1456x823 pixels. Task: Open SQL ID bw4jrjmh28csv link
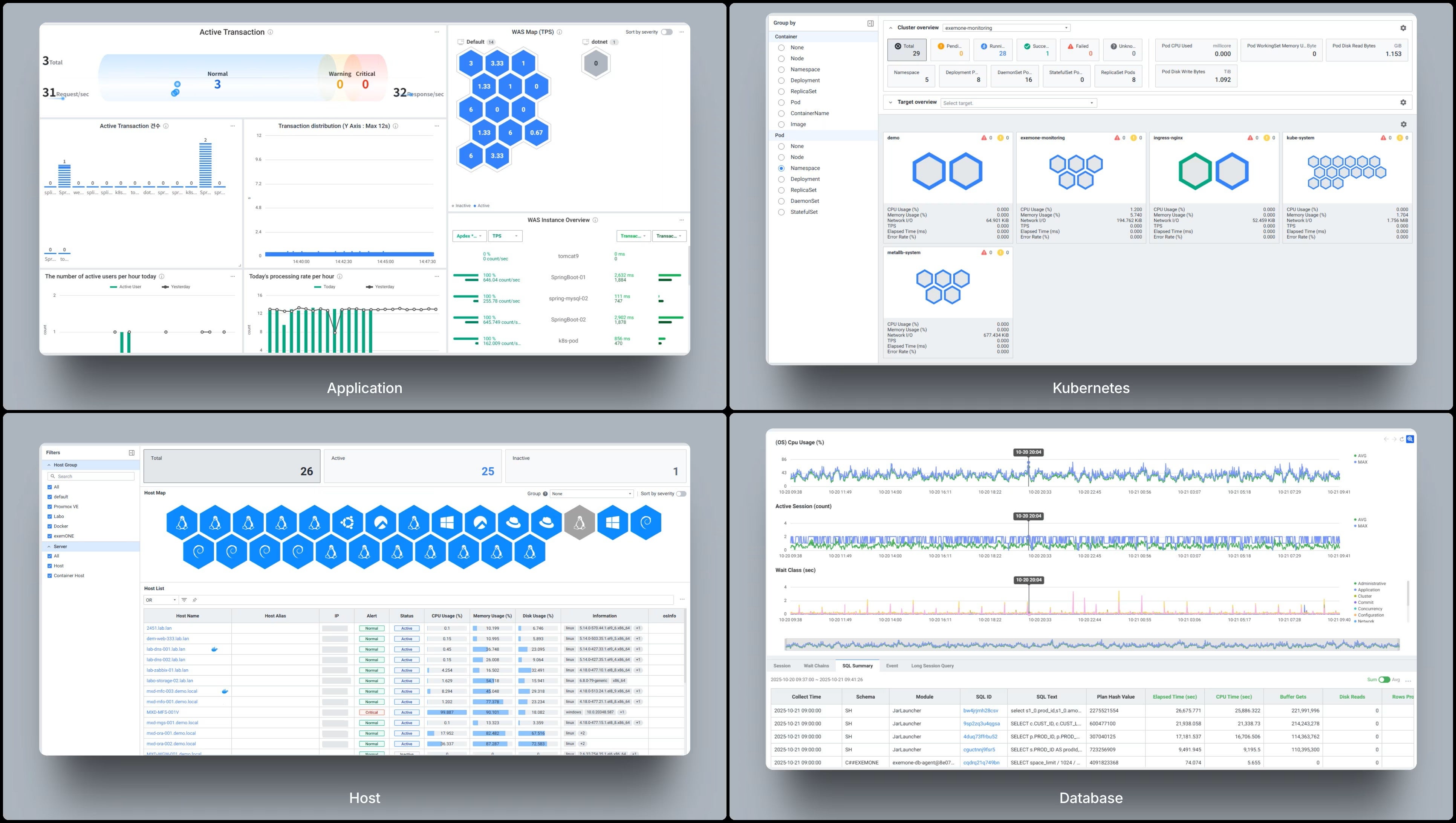click(980, 711)
